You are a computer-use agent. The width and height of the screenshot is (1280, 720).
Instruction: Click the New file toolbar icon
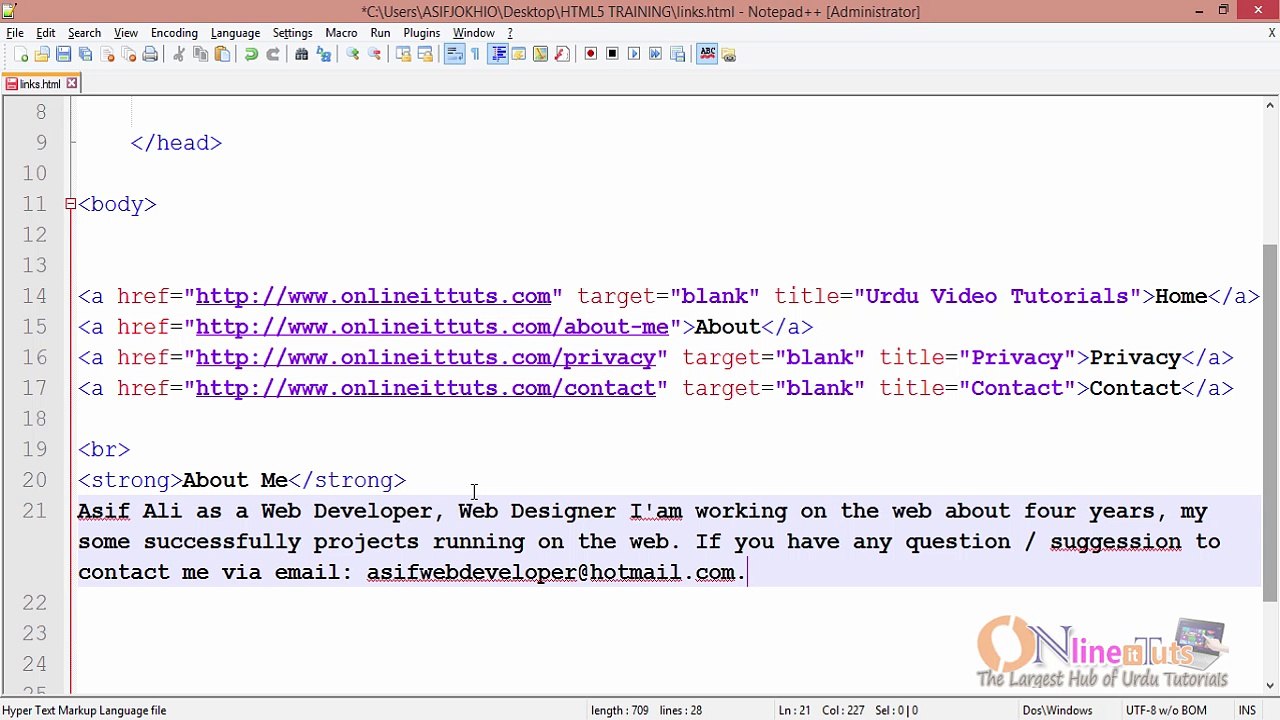pyautogui.click(x=21, y=54)
